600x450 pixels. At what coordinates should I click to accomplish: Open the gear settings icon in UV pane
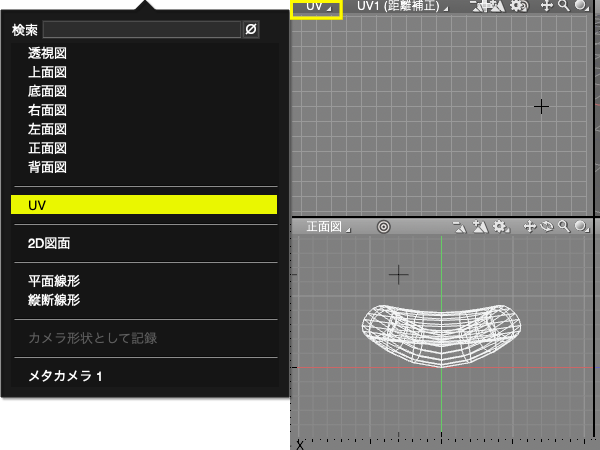click(x=517, y=6)
